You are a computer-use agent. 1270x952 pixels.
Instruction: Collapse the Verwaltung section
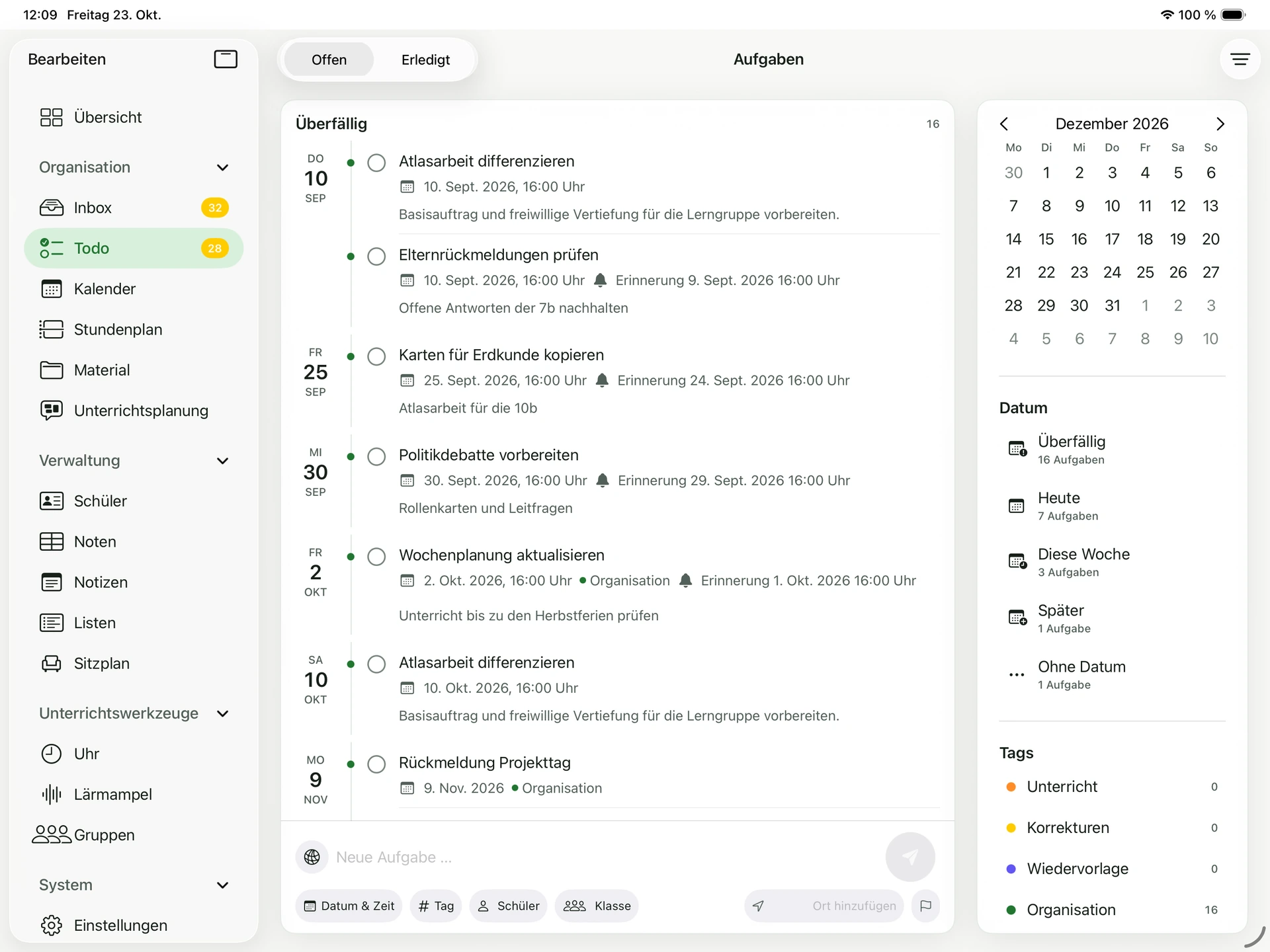[x=223, y=461]
